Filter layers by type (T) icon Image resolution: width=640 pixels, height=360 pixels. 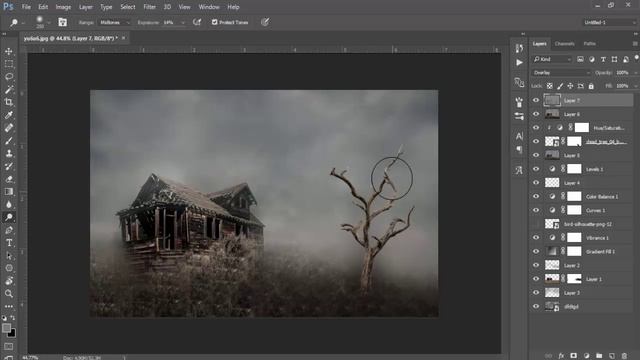click(x=603, y=60)
